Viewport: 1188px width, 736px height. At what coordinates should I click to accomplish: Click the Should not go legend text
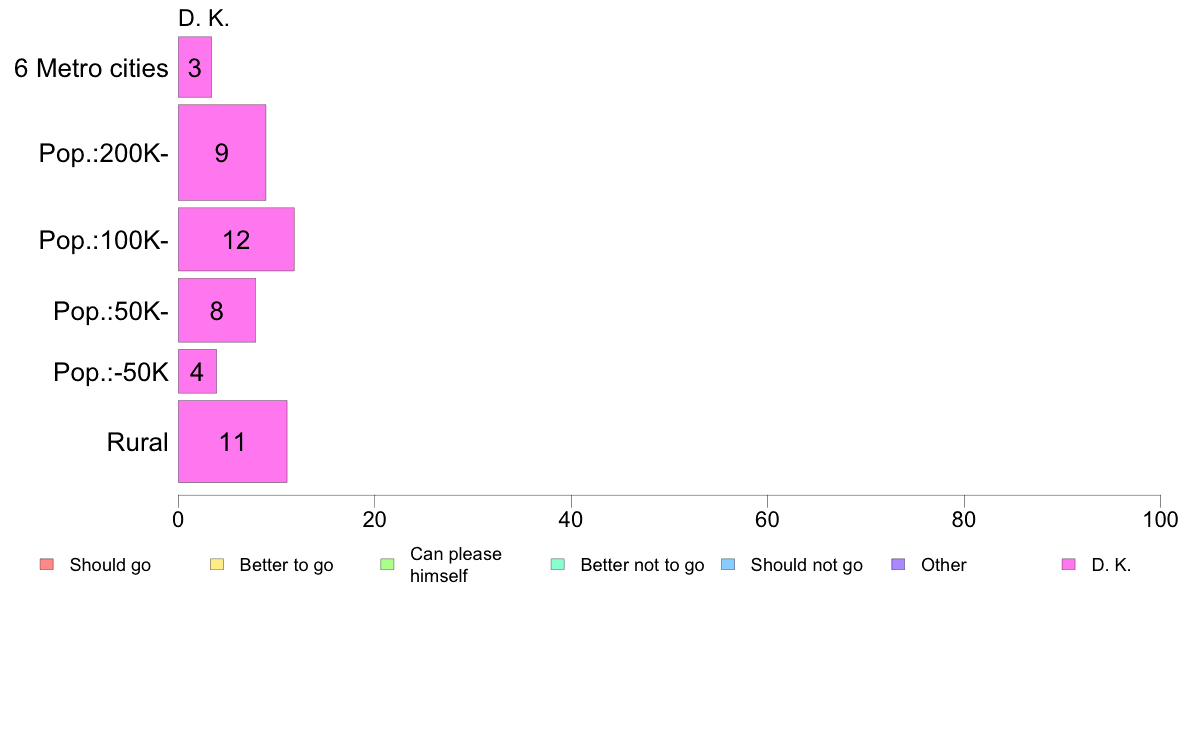tap(807, 565)
